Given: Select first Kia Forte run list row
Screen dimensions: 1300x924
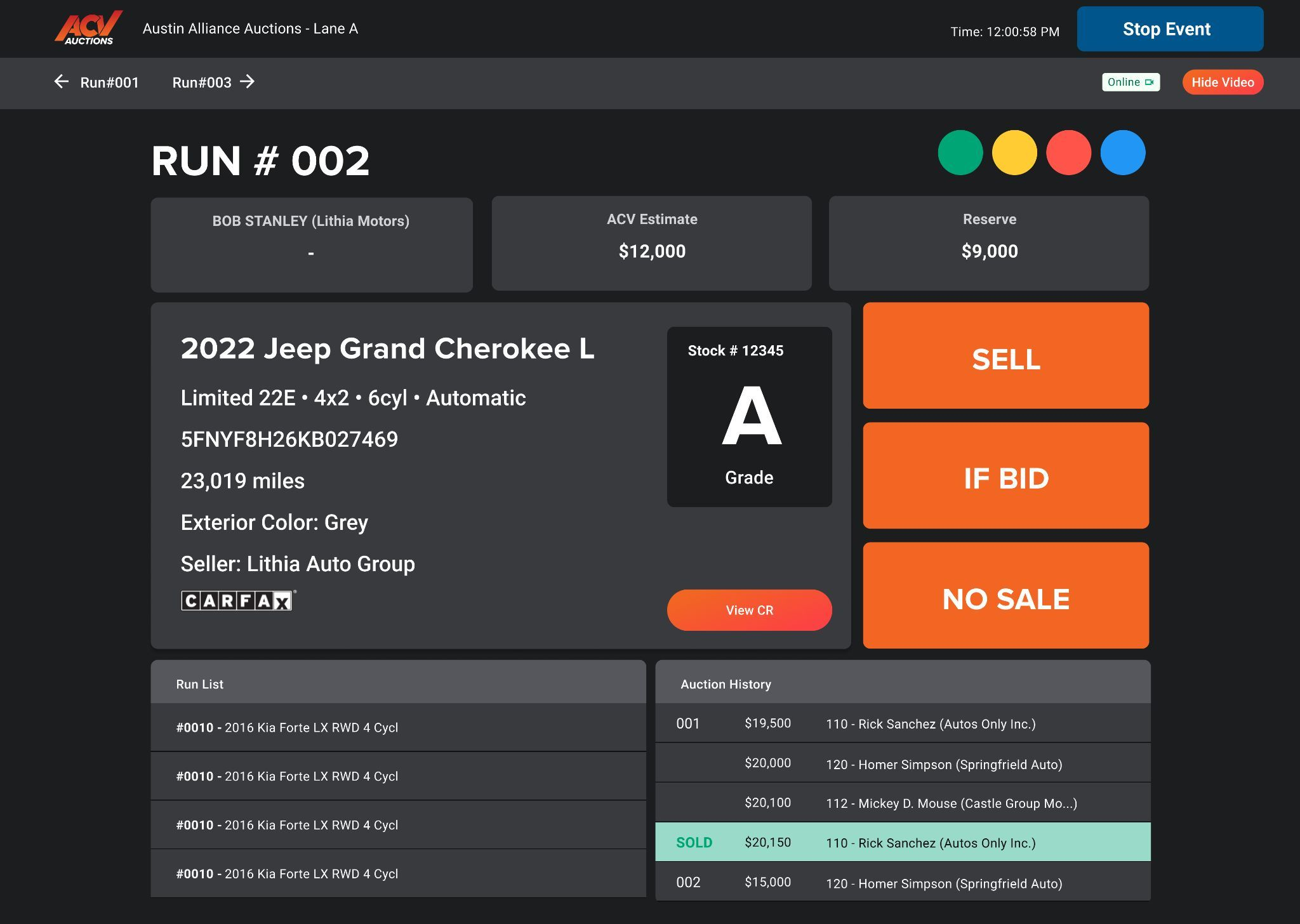Looking at the screenshot, I should [x=398, y=727].
